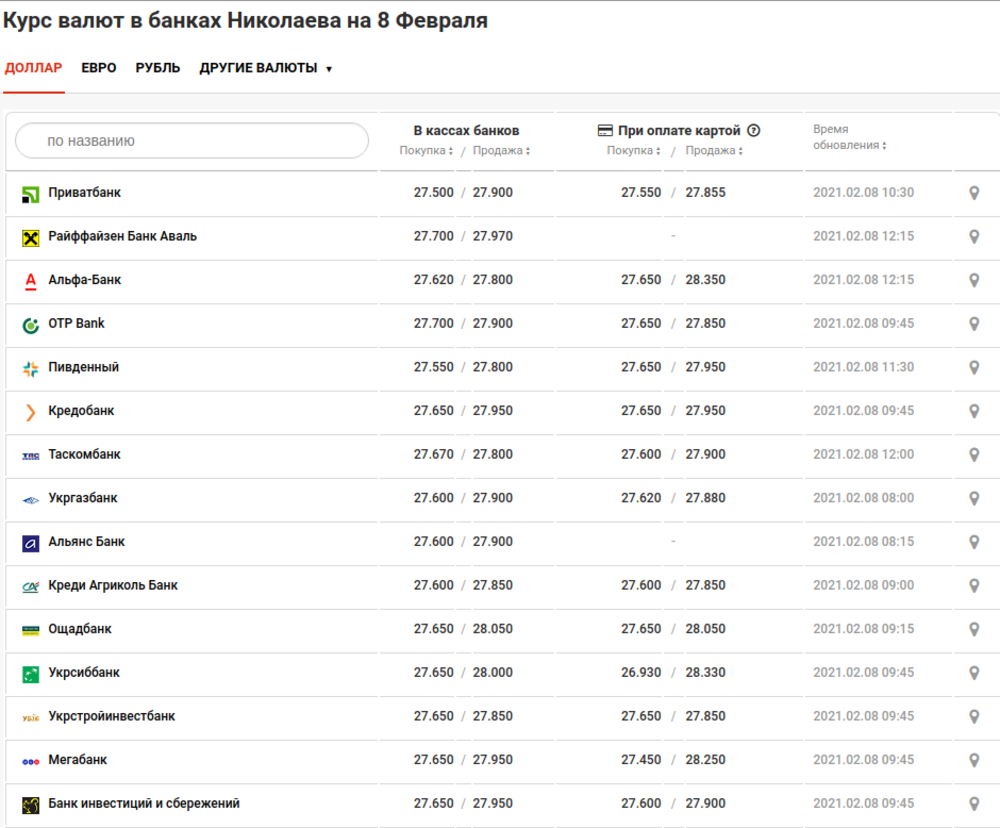Click the OTP Bank green logo

[x=31, y=325]
